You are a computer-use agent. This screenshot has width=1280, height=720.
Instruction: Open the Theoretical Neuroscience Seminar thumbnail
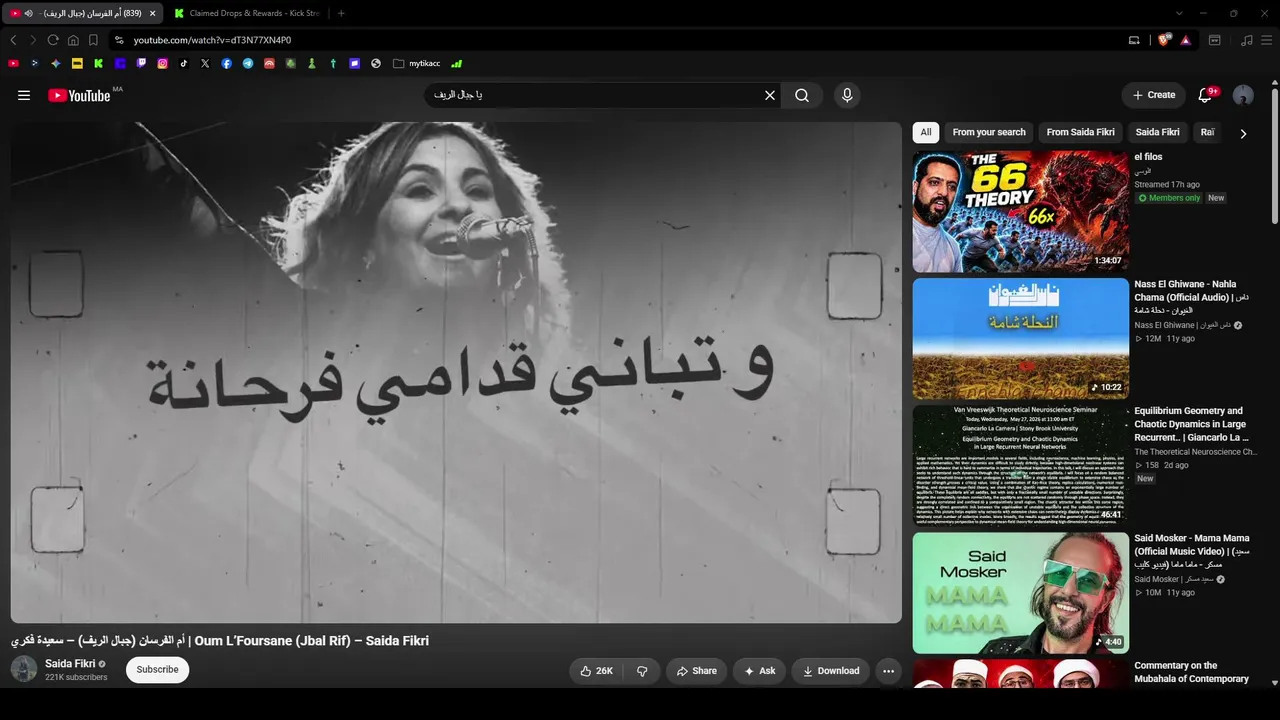point(1020,465)
